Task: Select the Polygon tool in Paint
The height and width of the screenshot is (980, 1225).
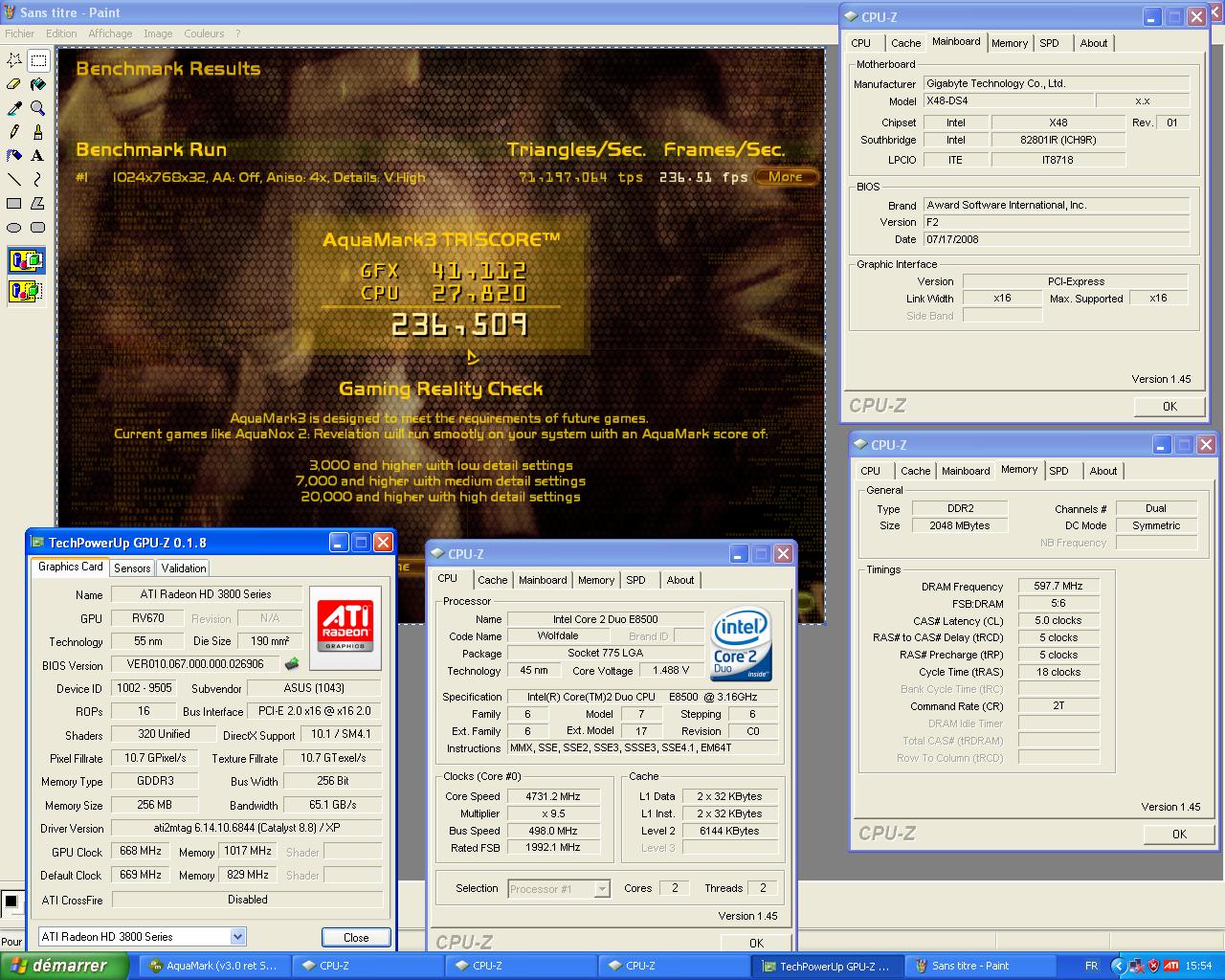Action: (x=38, y=204)
